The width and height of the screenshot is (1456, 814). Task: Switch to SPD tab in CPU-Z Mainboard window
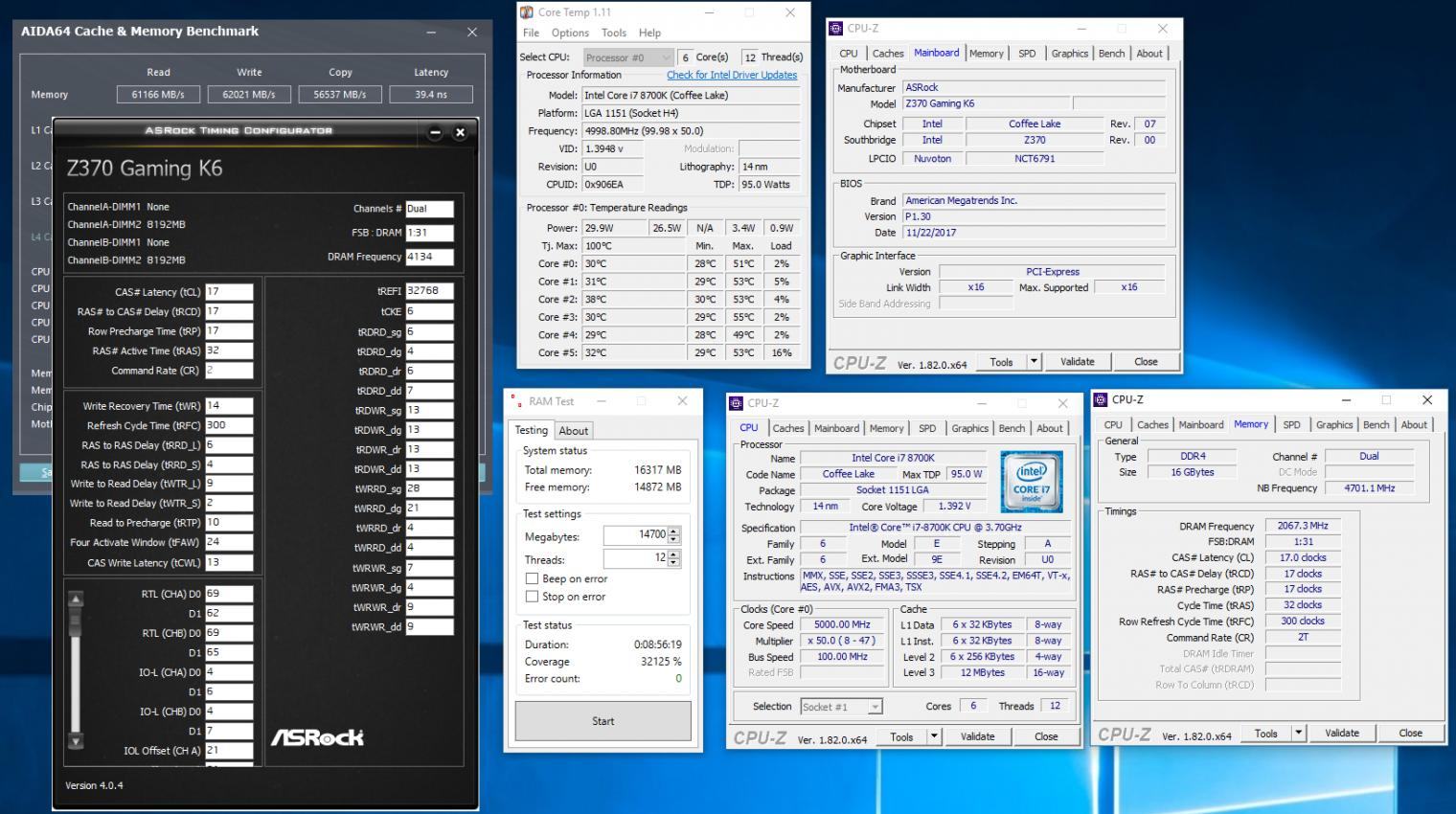[x=1027, y=54]
